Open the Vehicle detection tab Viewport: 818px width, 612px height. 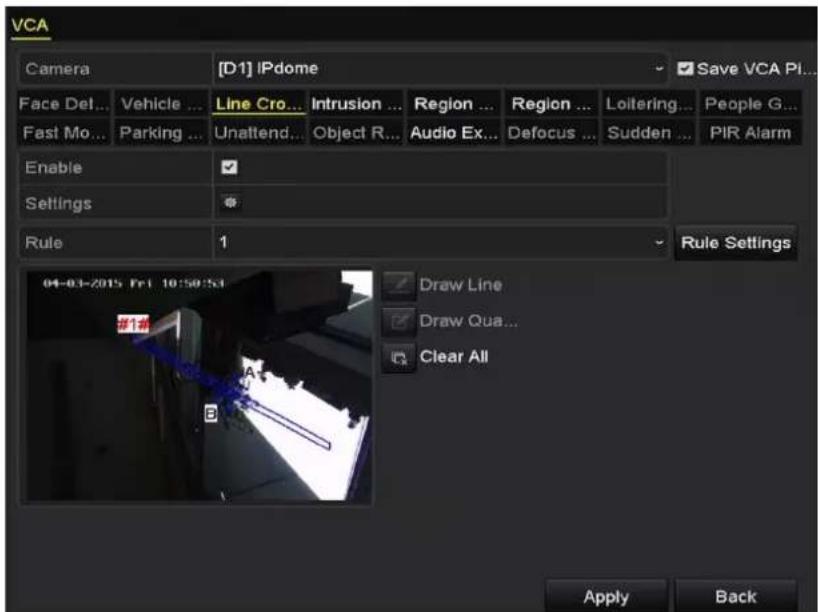(x=161, y=104)
